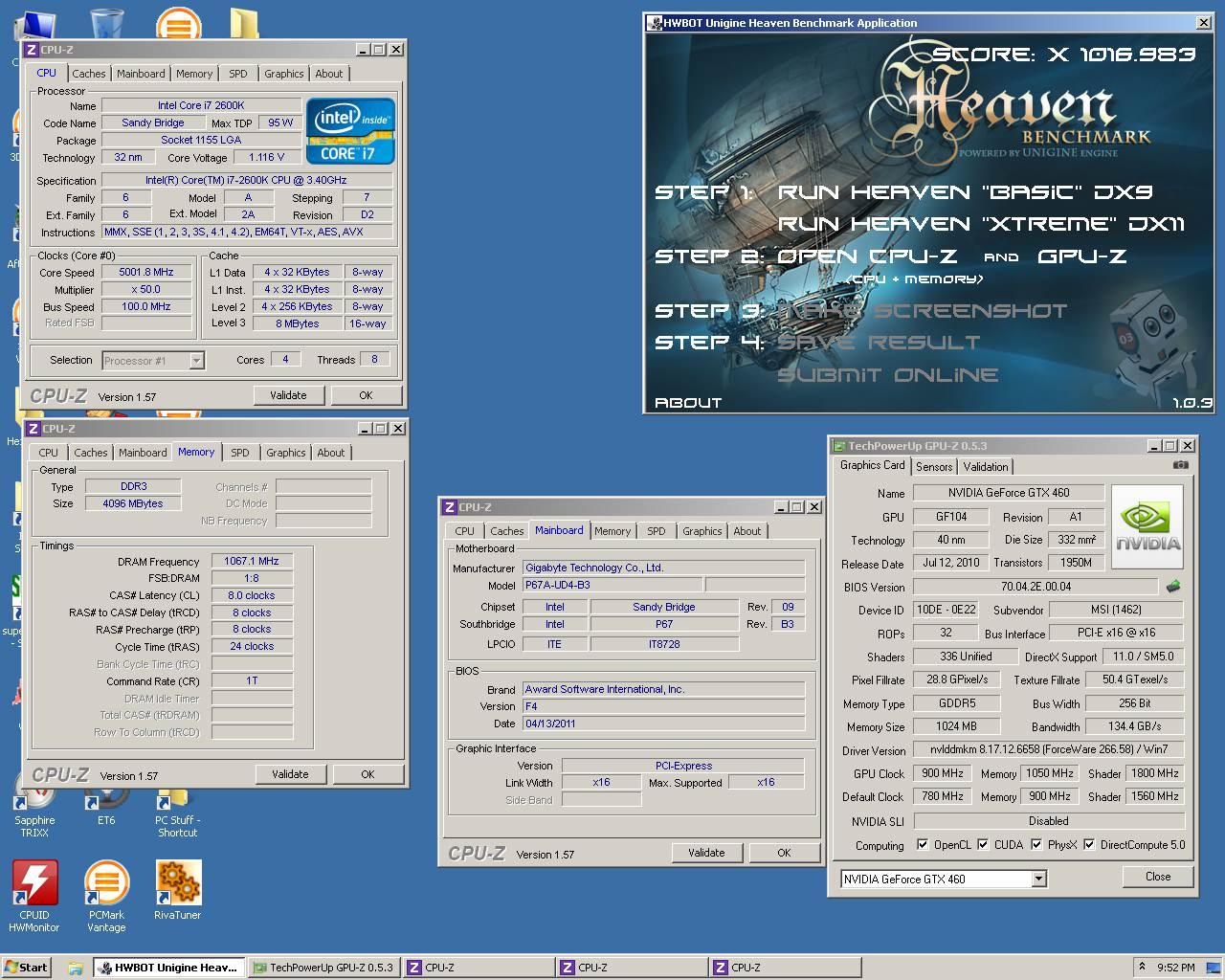1225x980 pixels.
Task: Click CPU name Intel Core i7 2600K field
Action: click(201, 105)
